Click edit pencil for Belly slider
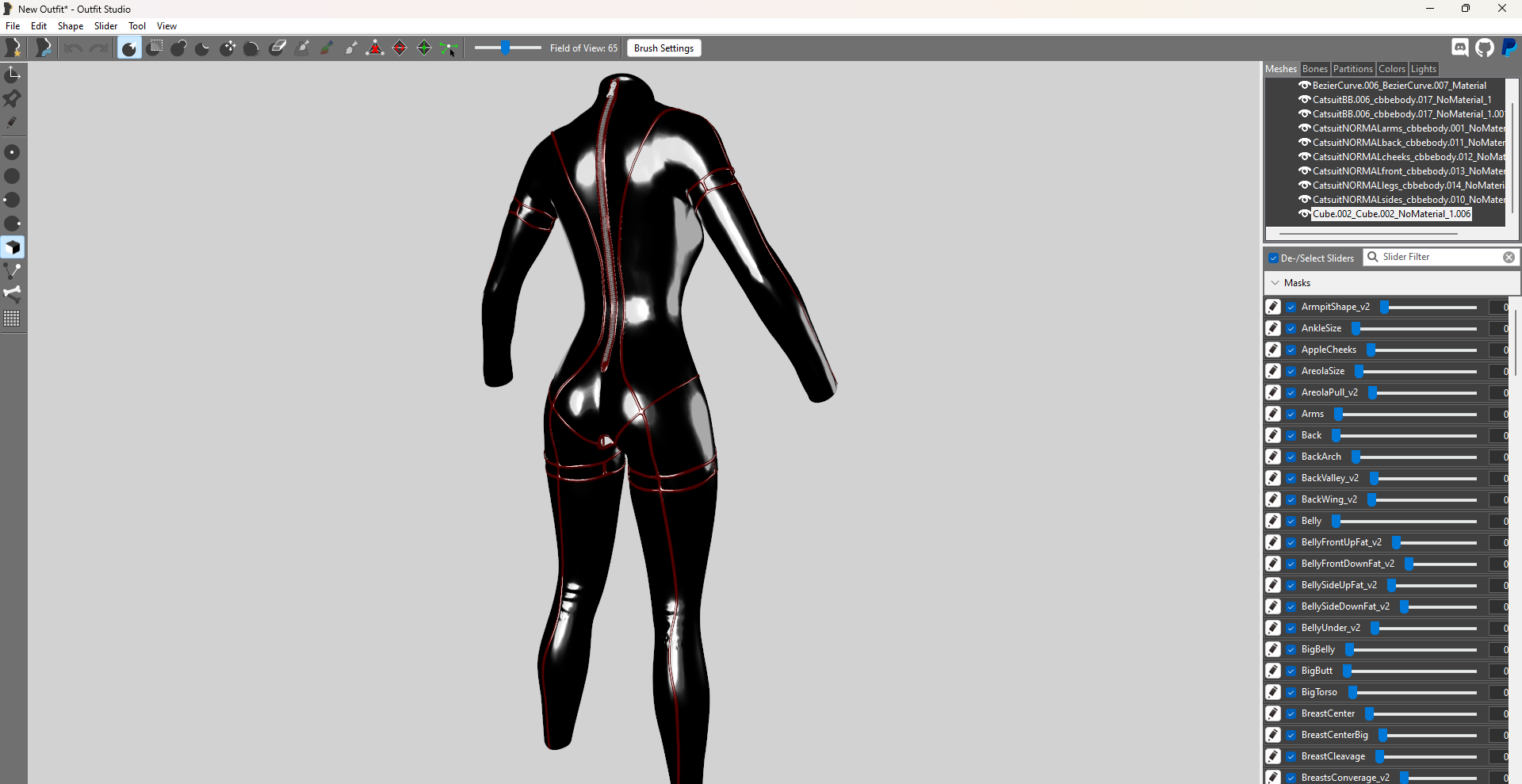This screenshot has width=1522, height=784. click(1273, 521)
